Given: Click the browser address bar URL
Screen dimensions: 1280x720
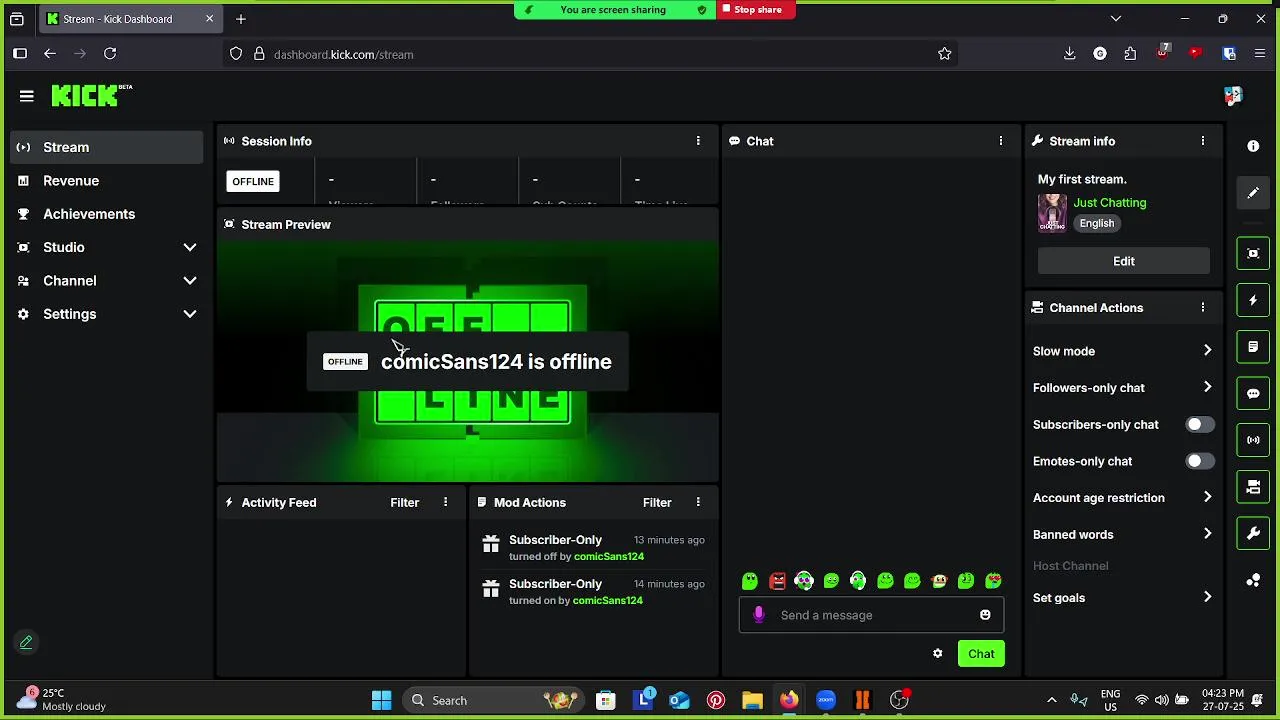Looking at the screenshot, I should click(344, 54).
